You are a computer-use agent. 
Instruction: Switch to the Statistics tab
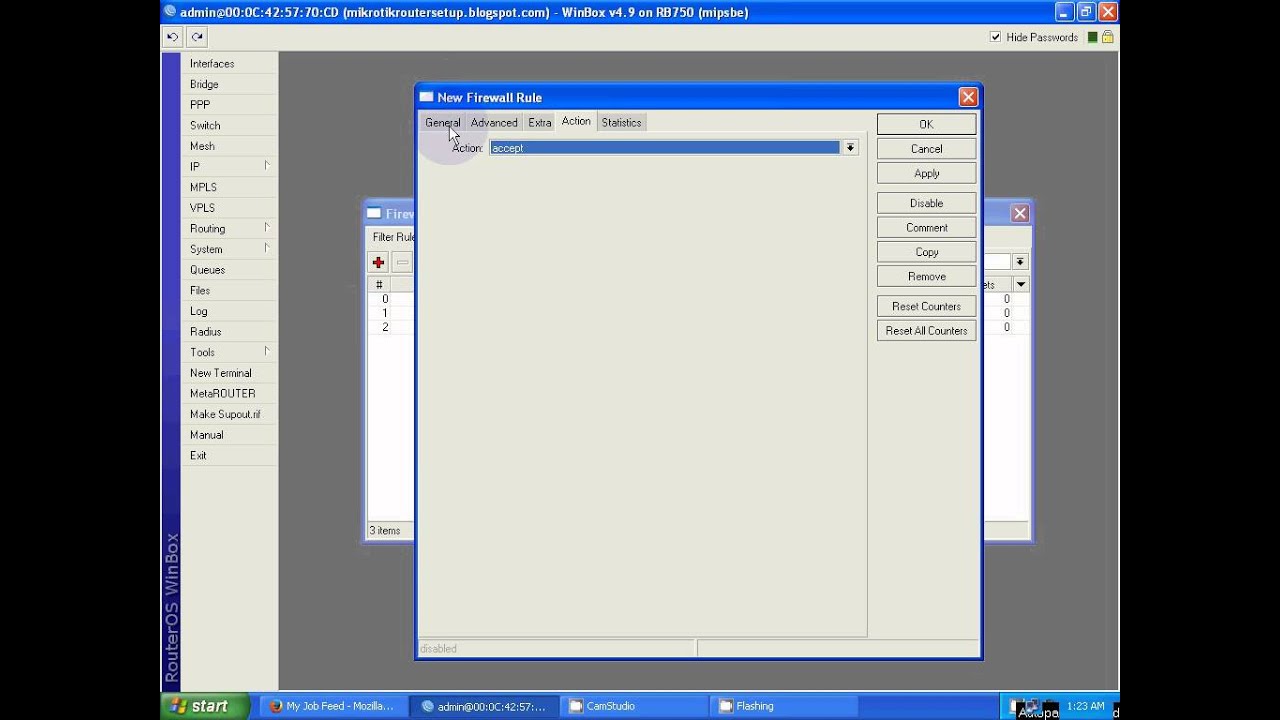pos(621,123)
